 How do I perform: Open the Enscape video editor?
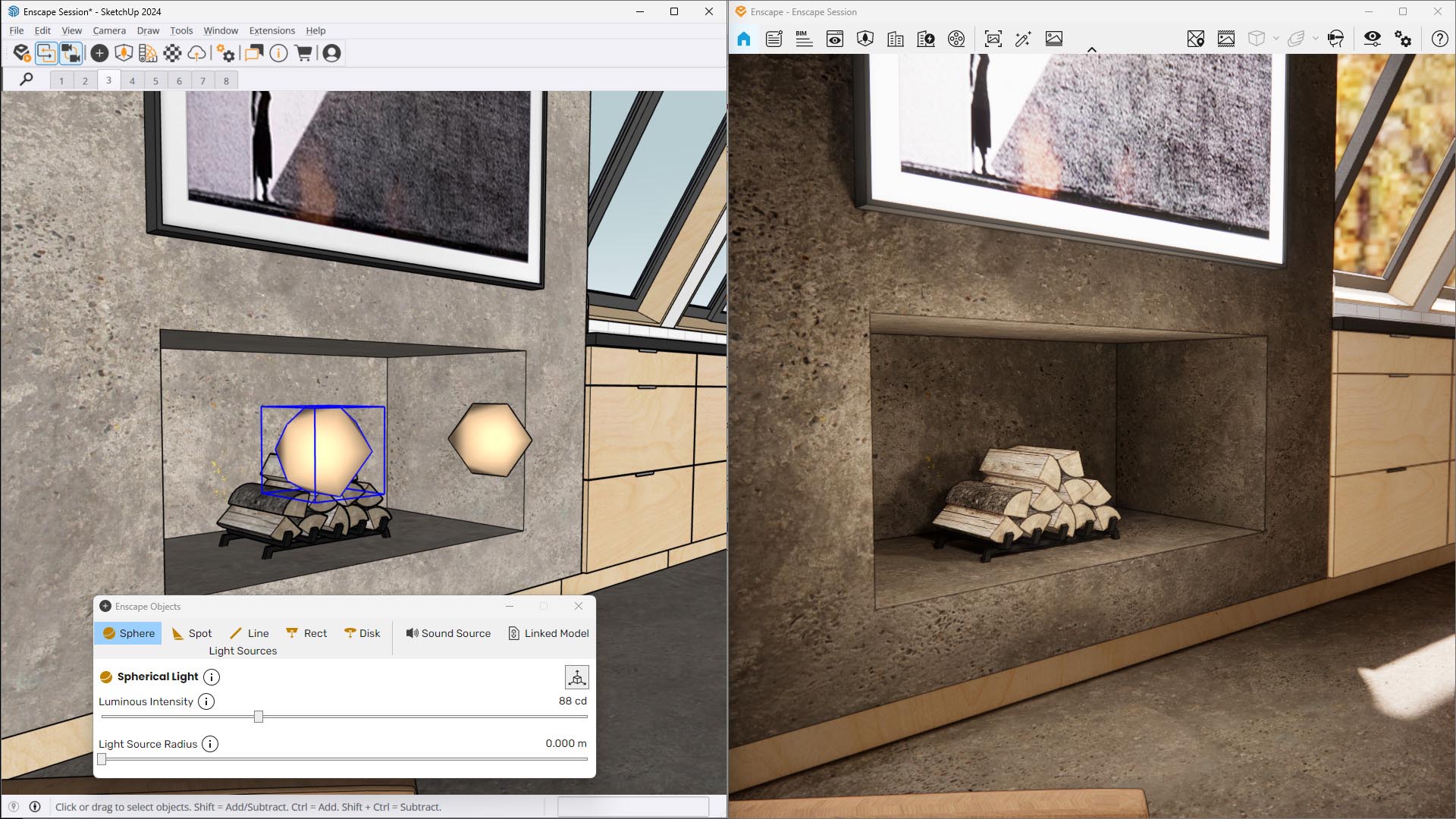tap(956, 39)
